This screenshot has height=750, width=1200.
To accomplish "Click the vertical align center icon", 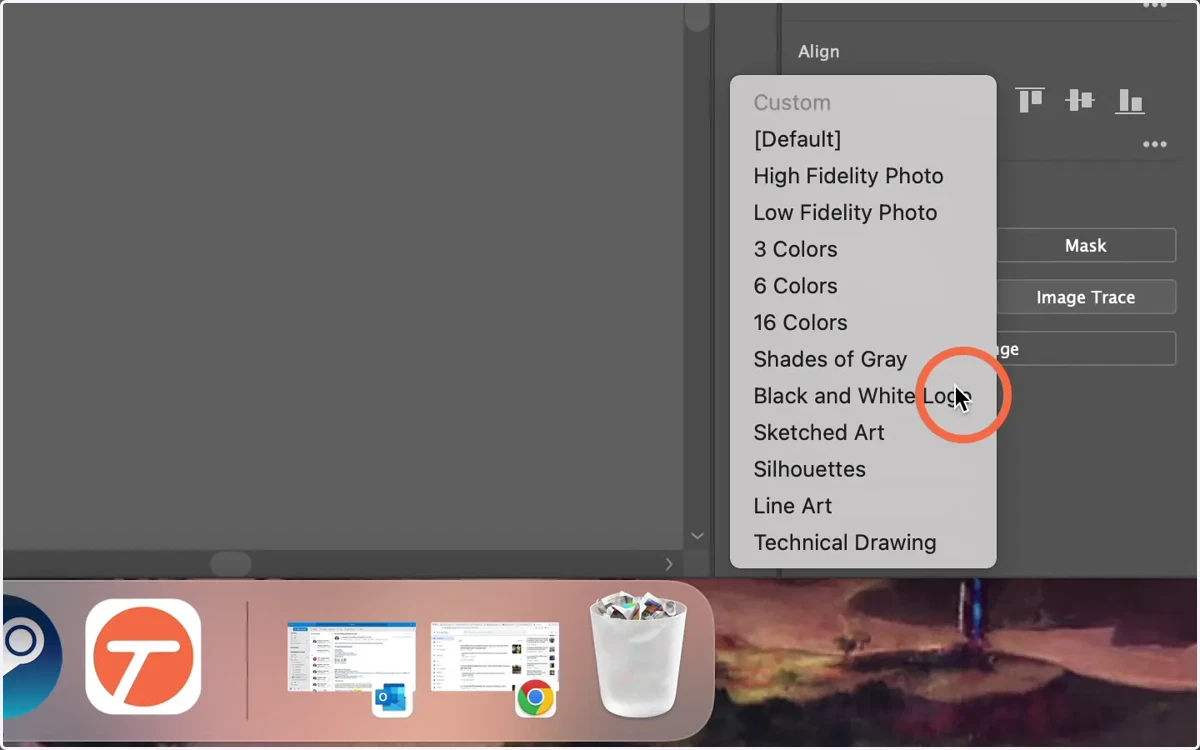I will pyautogui.click(x=1080, y=100).
